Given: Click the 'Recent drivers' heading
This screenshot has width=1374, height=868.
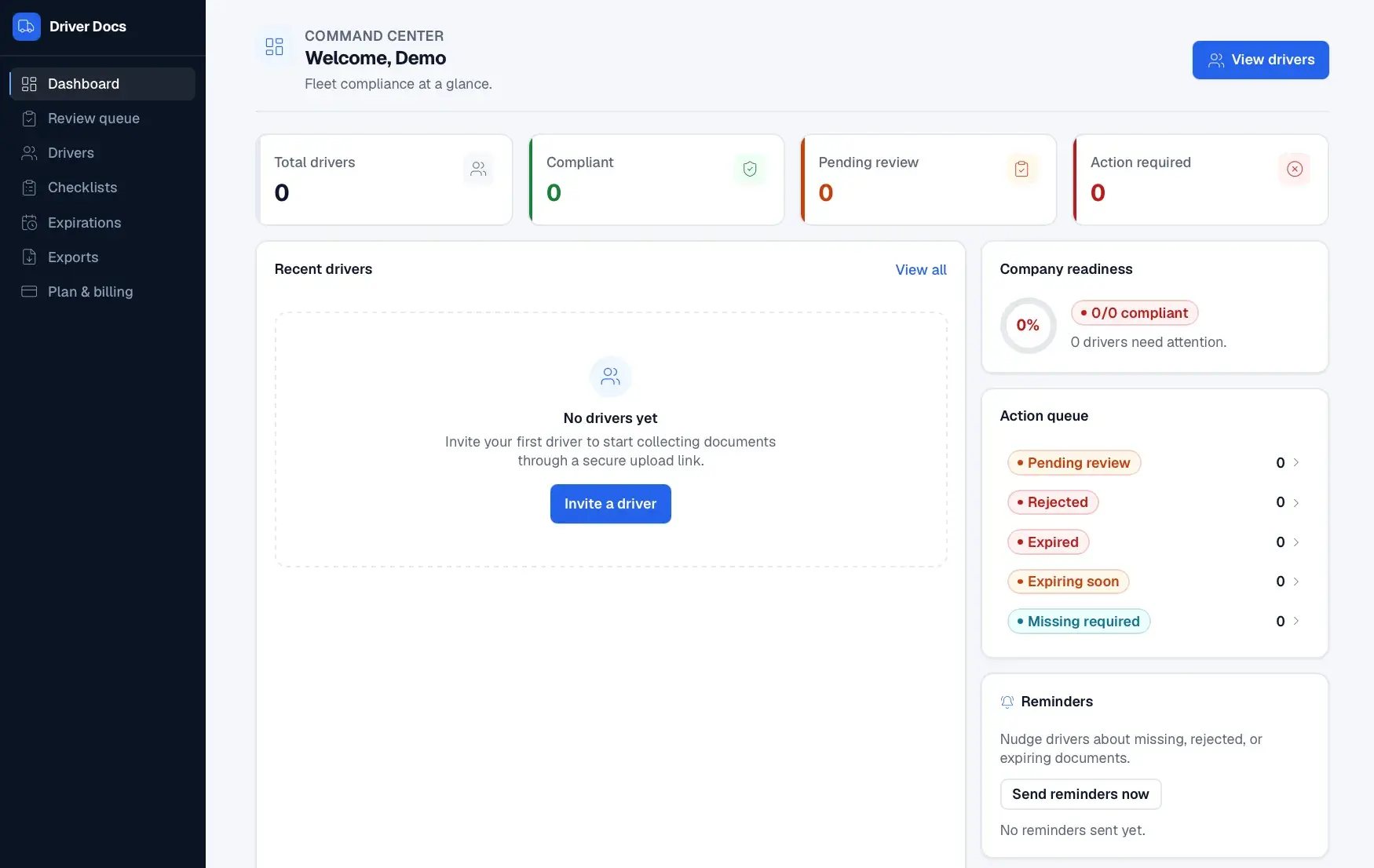Looking at the screenshot, I should click(323, 269).
